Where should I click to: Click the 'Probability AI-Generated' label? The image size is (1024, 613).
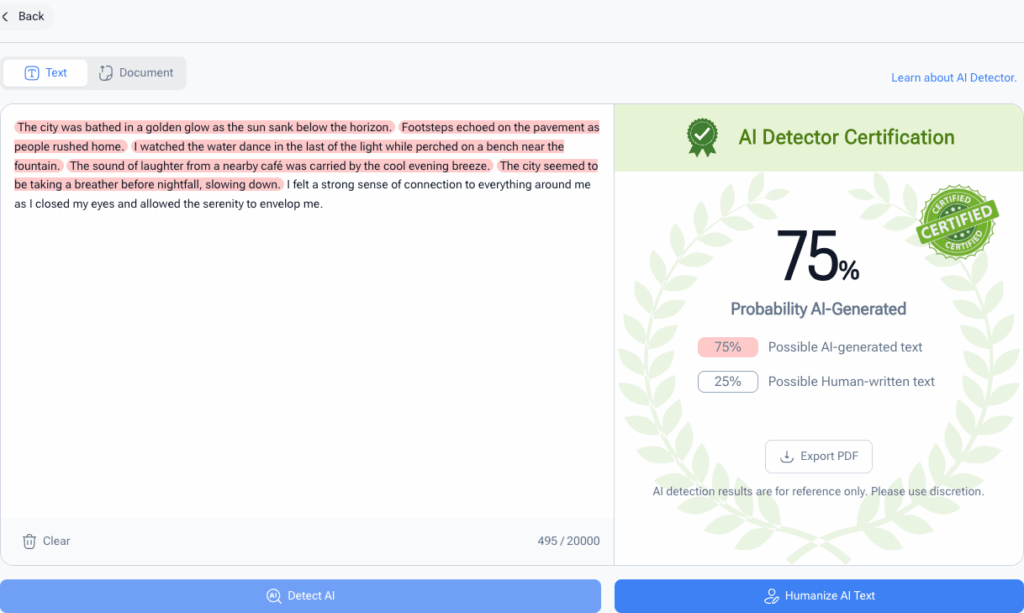click(x=818, y=309)
